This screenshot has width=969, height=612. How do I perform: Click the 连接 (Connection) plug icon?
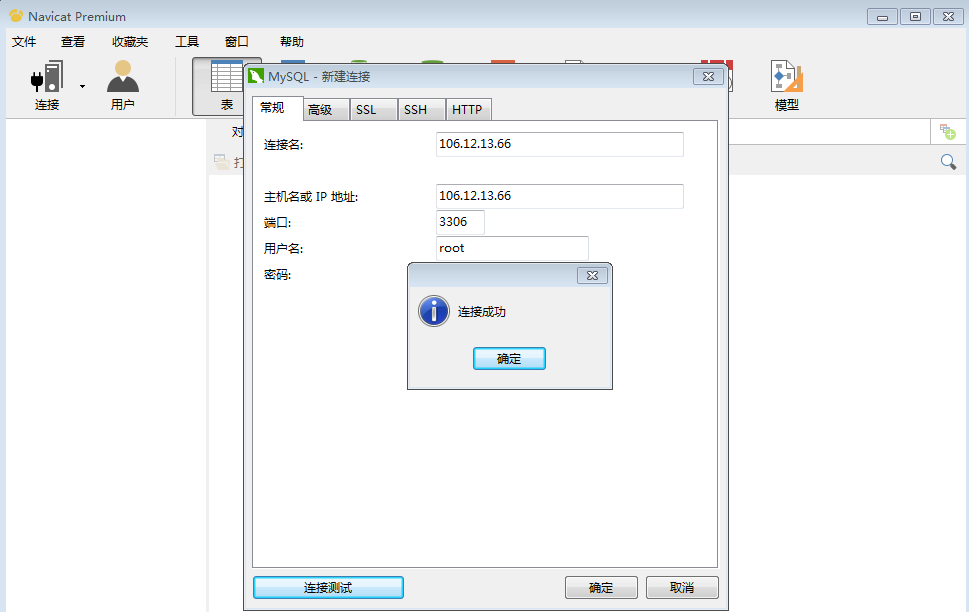47,77
